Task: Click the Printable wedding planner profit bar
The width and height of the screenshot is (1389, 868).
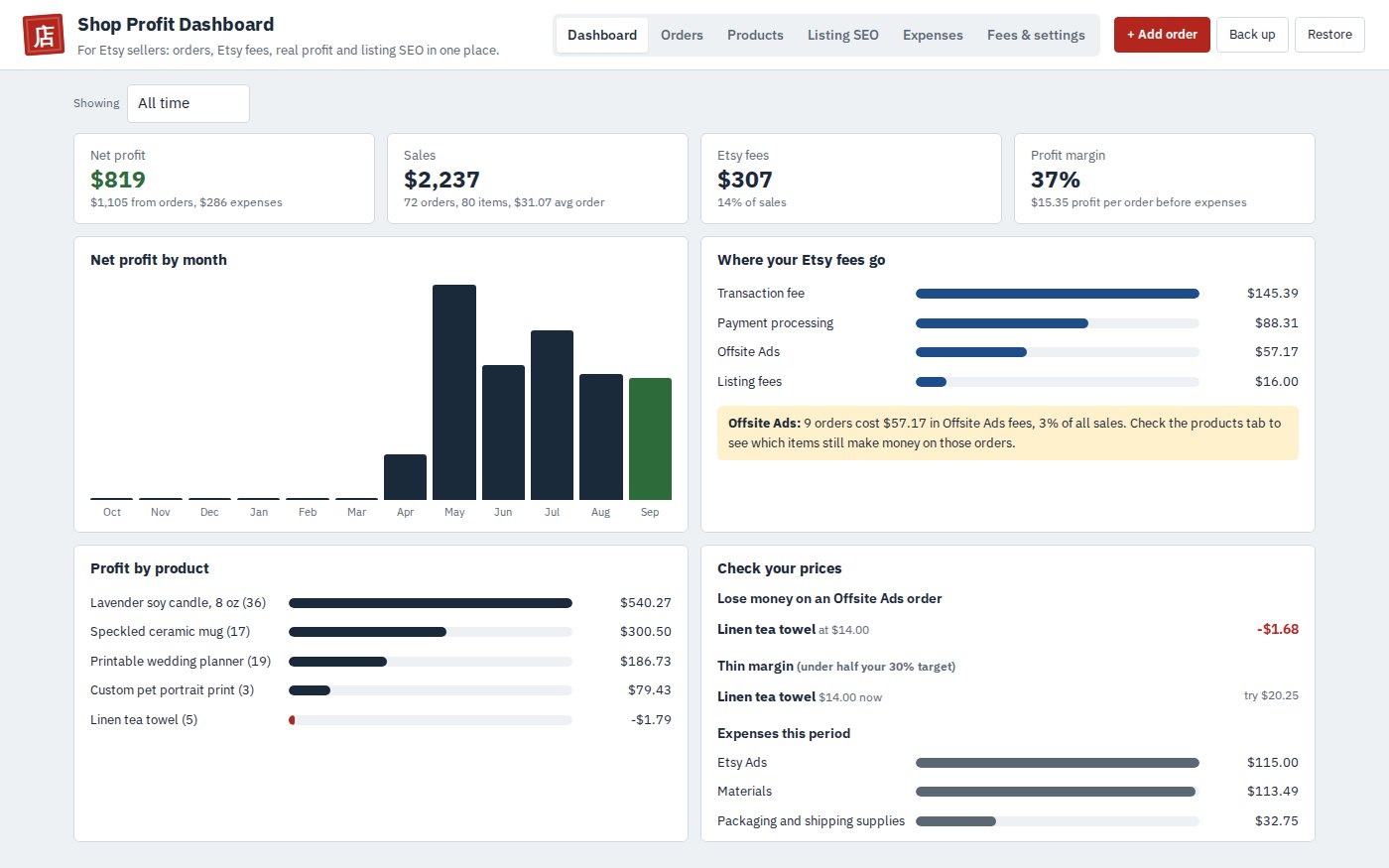Action: pos(431,662)
